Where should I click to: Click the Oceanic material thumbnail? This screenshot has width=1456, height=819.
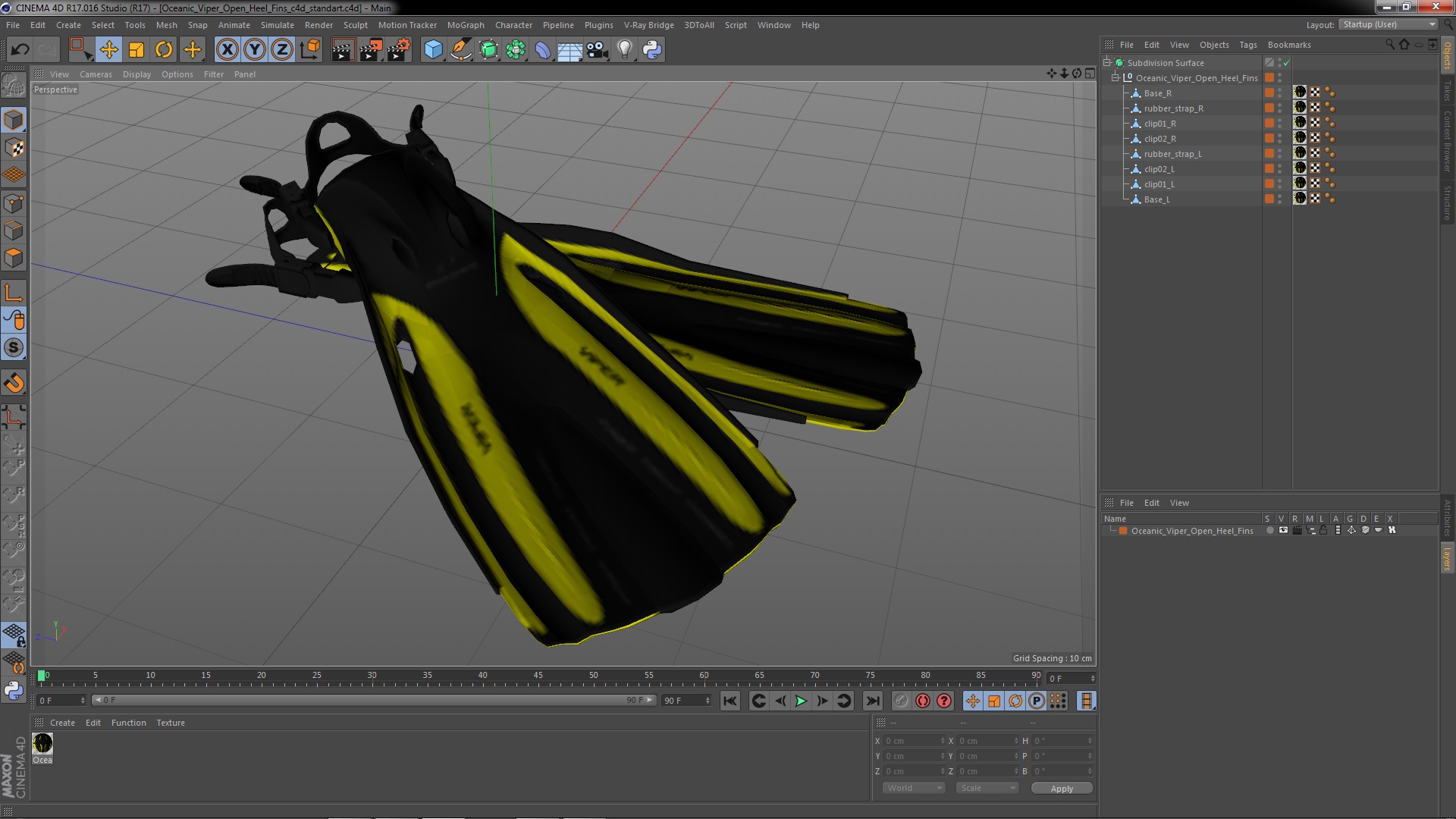(43, 743)
